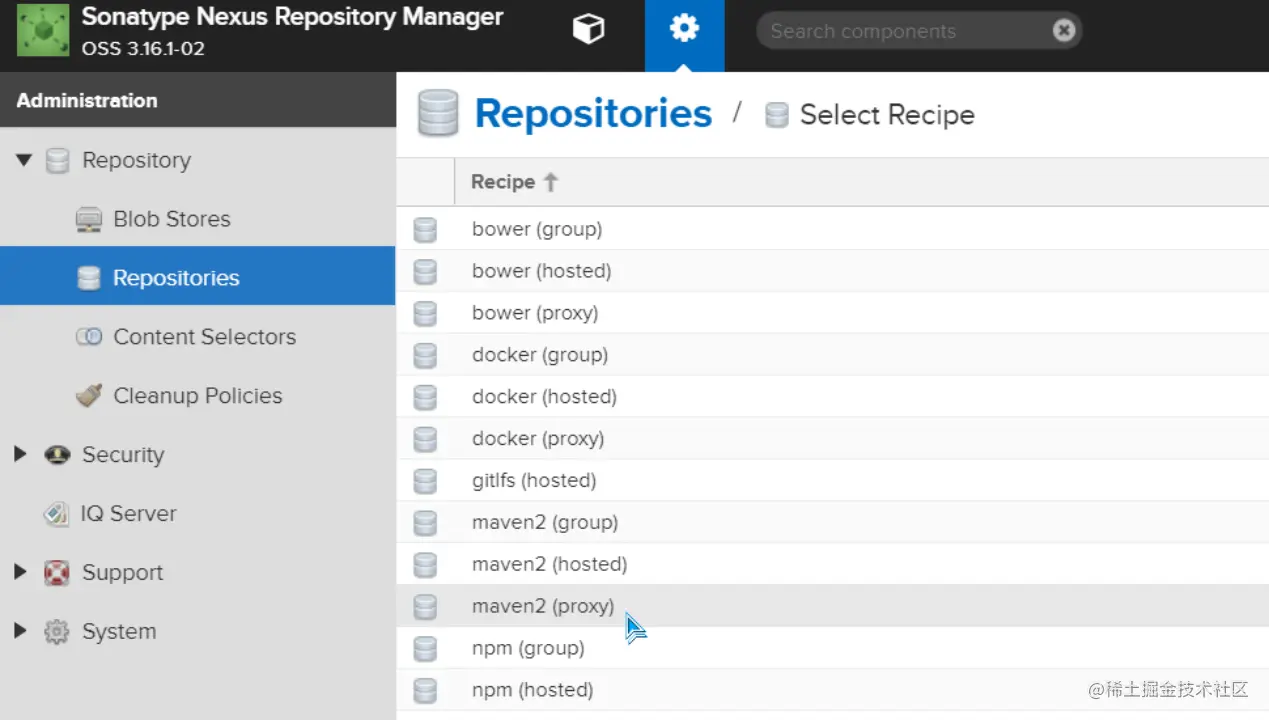Expand the System tree node arrow

(x=21, y=631)
